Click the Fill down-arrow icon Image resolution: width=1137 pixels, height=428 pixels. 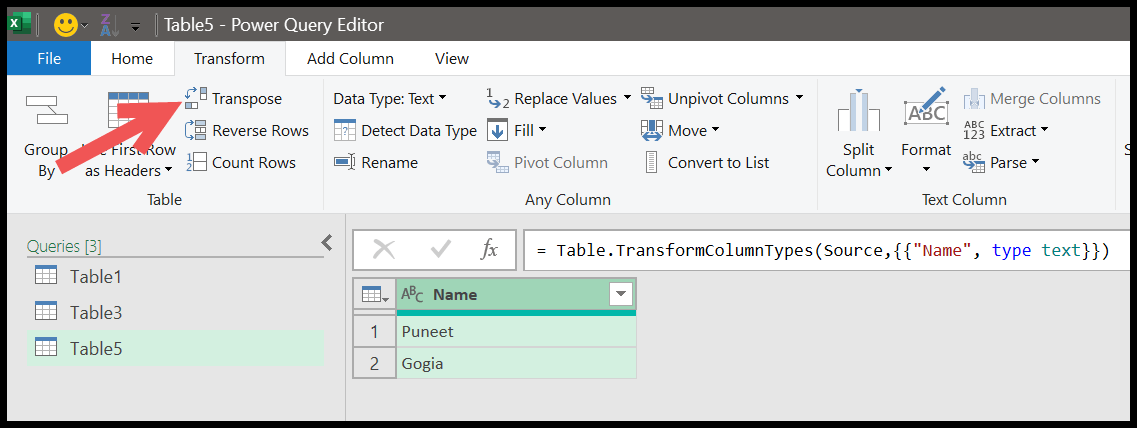pos(497,131)
